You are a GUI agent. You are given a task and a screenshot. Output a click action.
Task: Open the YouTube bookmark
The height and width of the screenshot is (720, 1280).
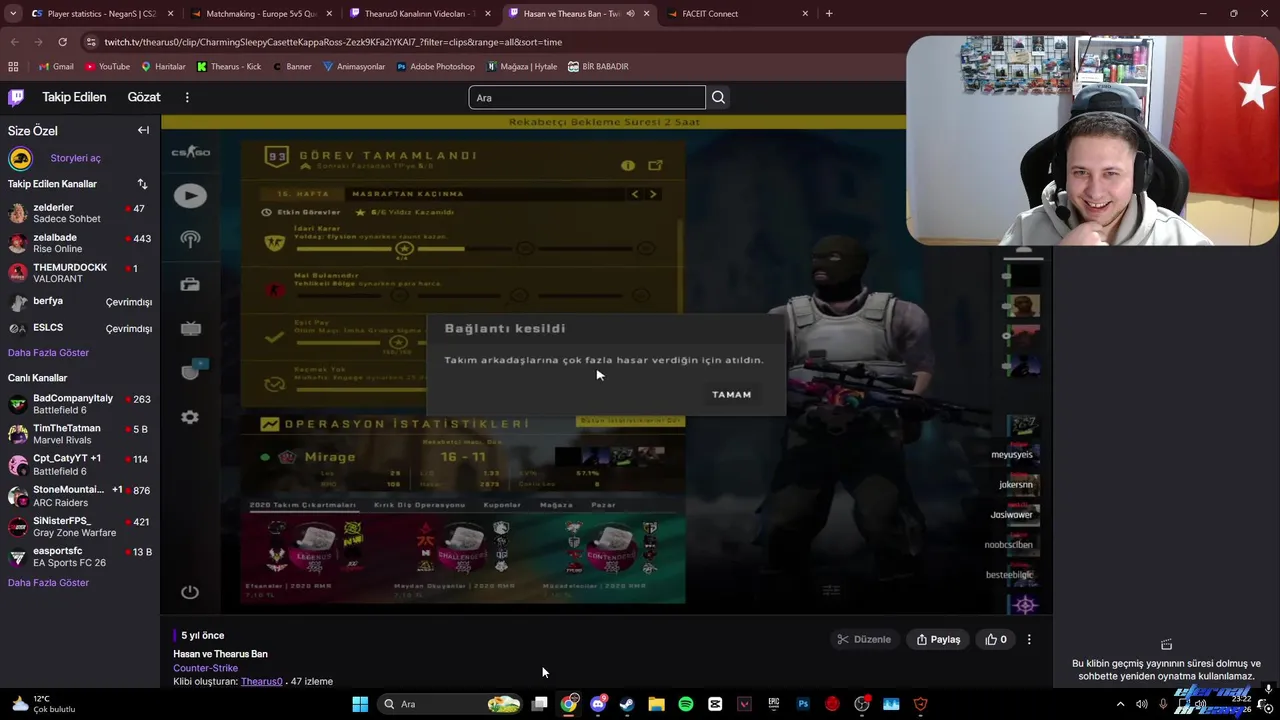[x=107, y=66]
